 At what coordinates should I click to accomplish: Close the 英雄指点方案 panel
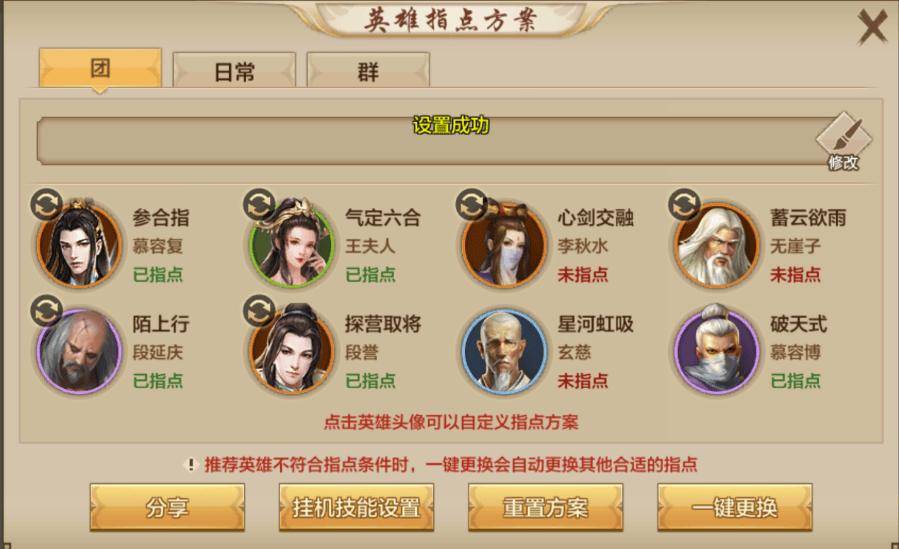pyautogui.click(x=872, y=26)
